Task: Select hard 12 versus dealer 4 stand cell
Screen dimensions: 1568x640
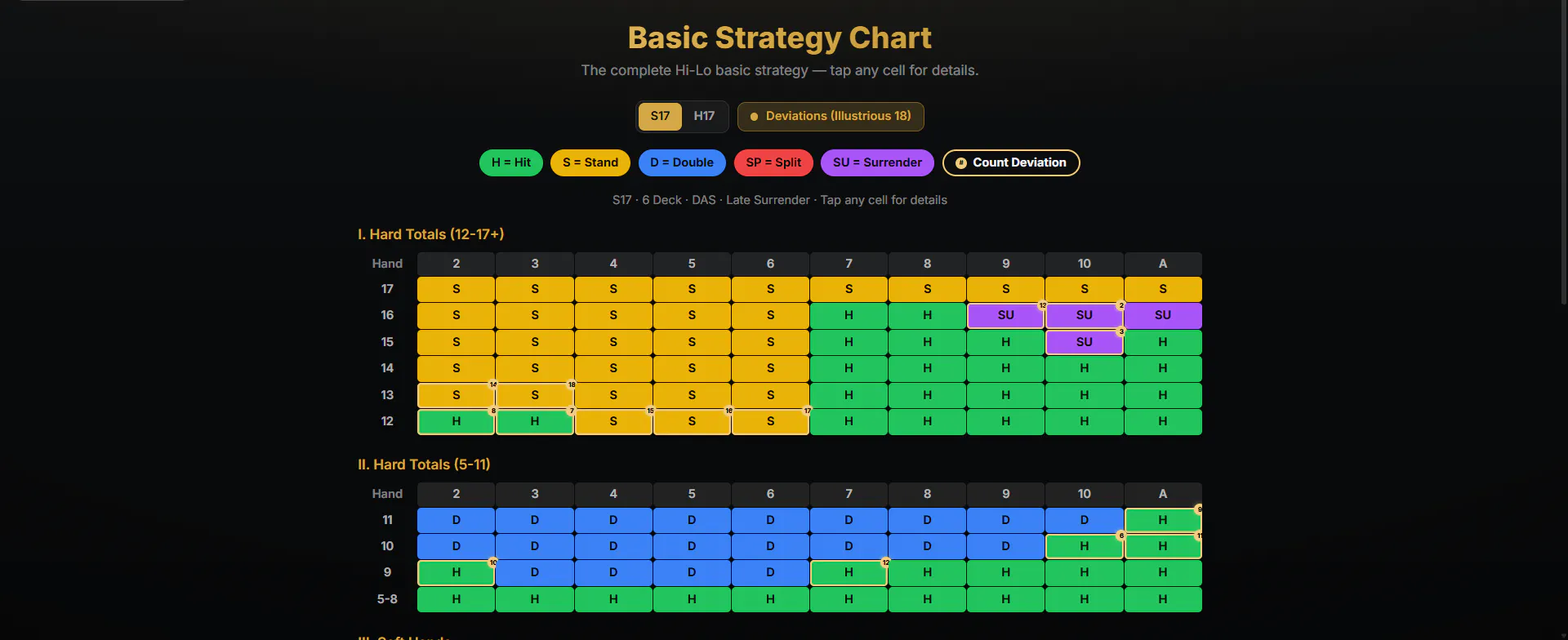Action: (613, 421)
